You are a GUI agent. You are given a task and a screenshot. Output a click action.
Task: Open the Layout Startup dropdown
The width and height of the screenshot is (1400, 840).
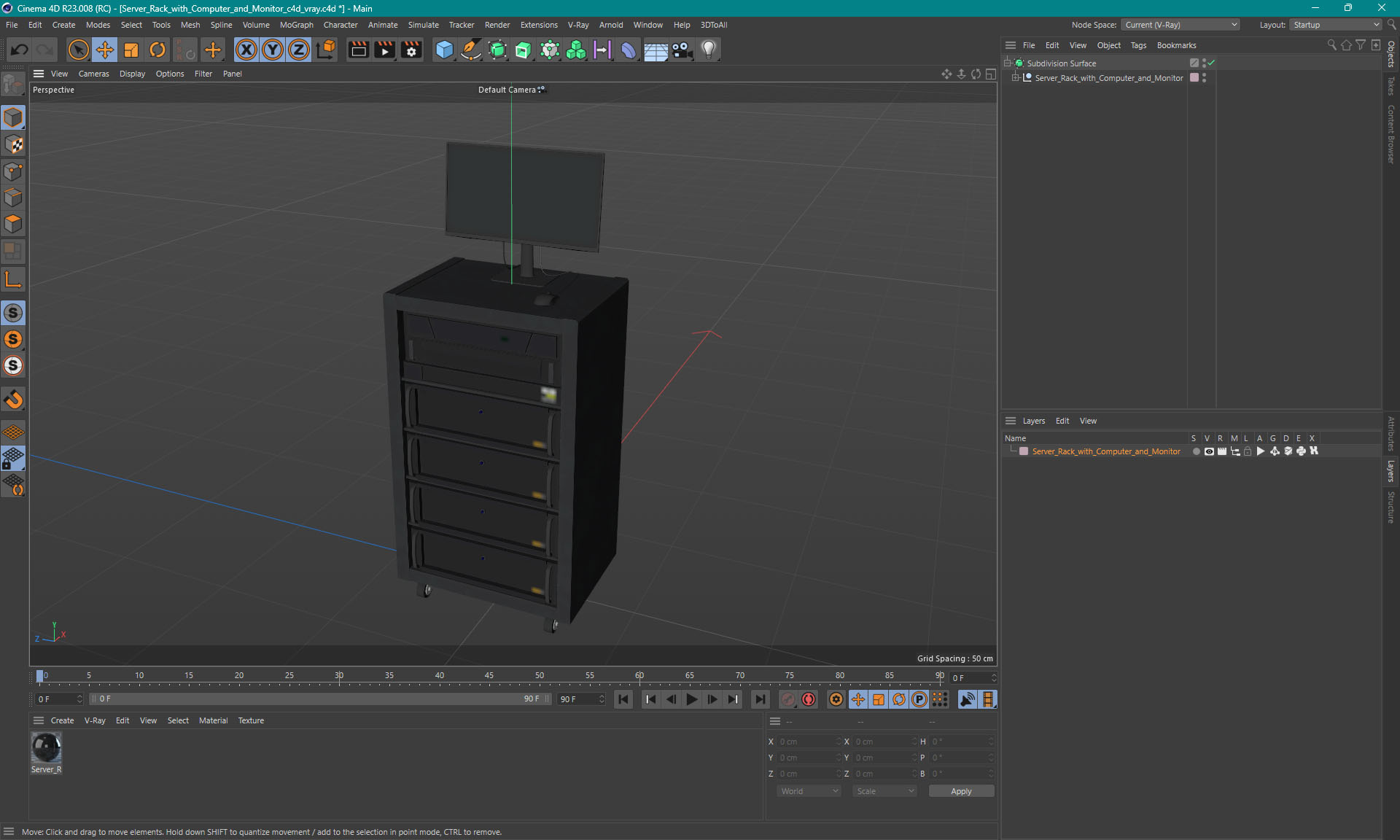click(1336, 25)
